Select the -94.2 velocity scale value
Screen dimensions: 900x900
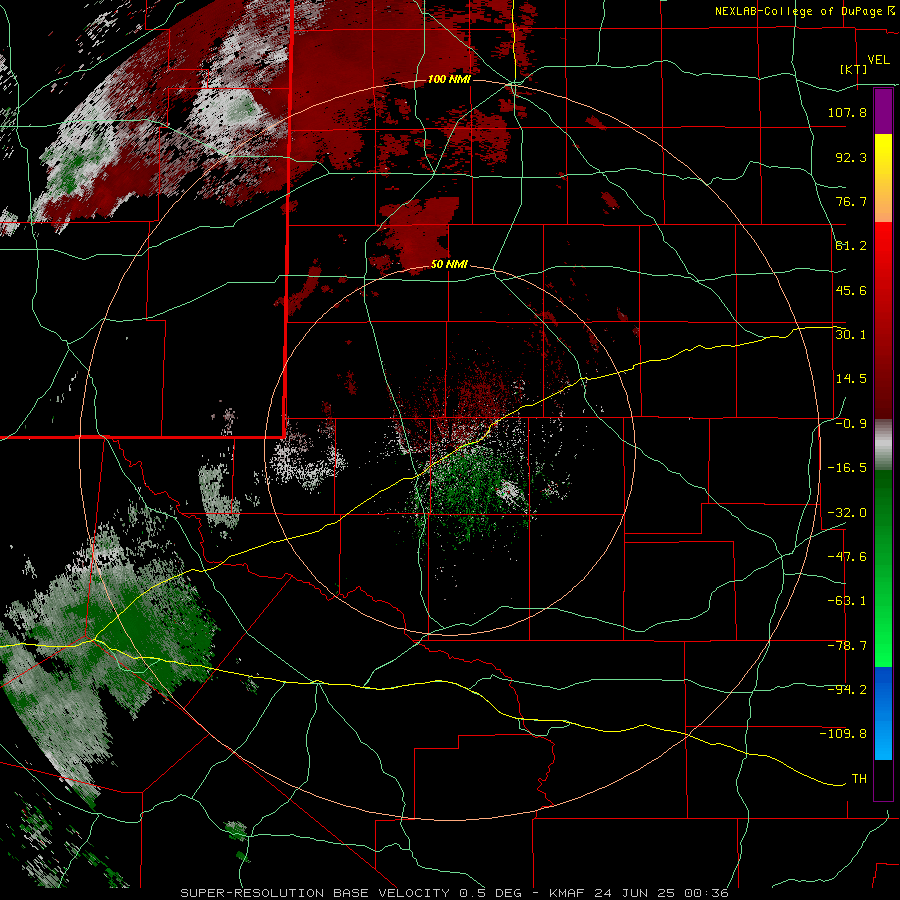(847, 690)
